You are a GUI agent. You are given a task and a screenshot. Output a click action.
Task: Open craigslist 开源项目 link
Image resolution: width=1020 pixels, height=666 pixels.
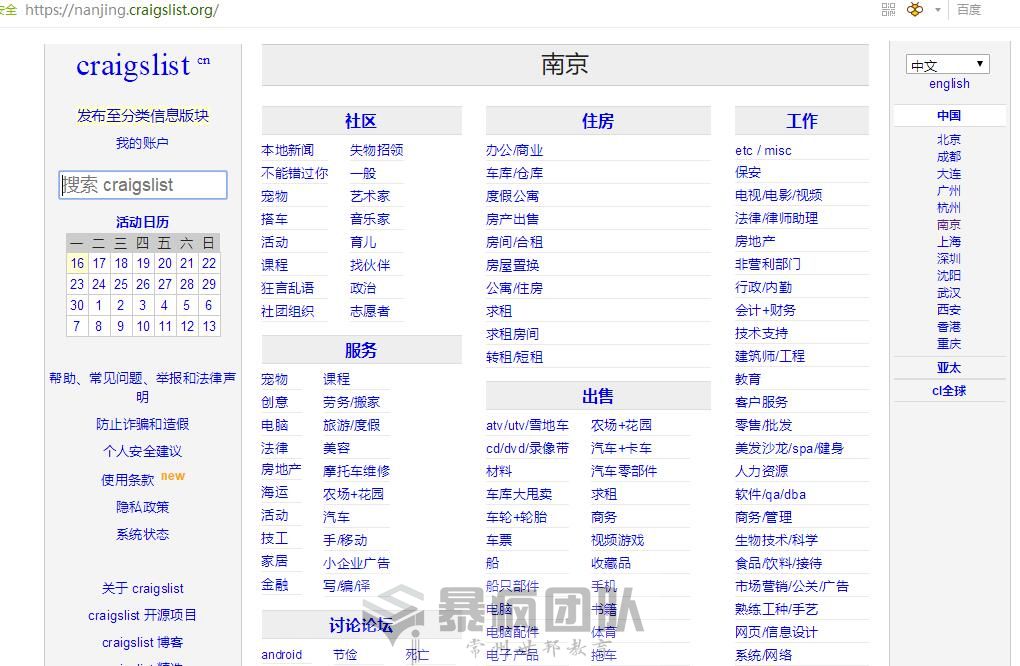pyautogui.click(x=142, y=615)
